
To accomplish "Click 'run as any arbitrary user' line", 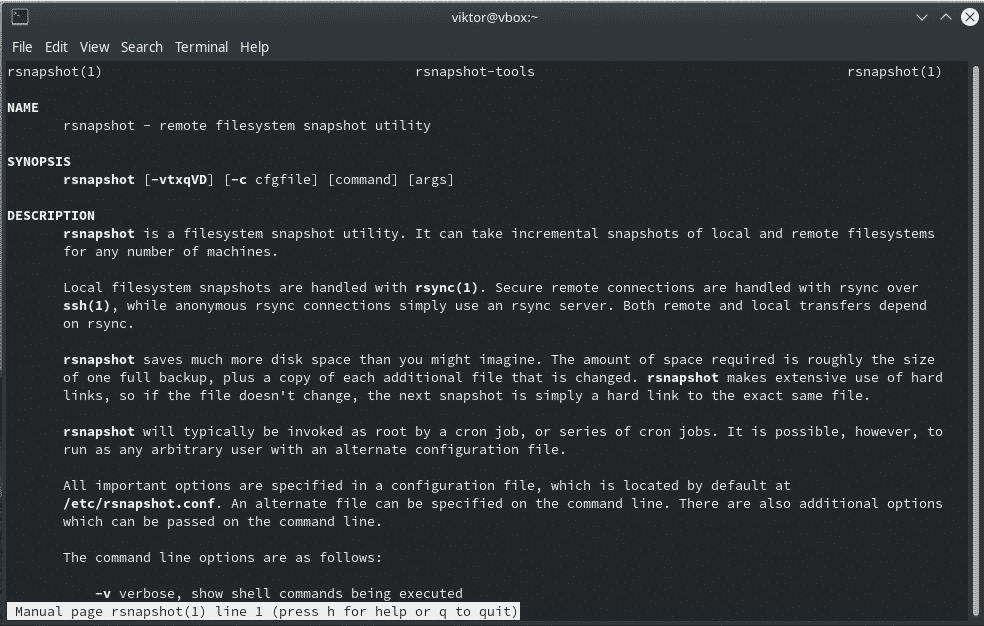I will pyautogui.click(x=314, y=449).
